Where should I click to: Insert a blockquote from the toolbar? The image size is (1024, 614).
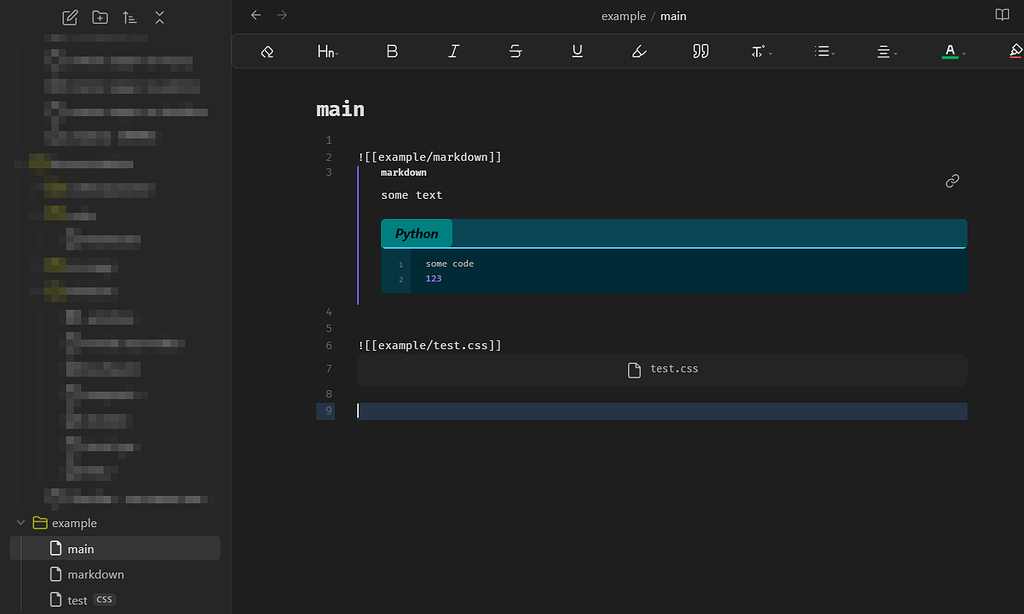pyautogui.click(x=700, y=50)
